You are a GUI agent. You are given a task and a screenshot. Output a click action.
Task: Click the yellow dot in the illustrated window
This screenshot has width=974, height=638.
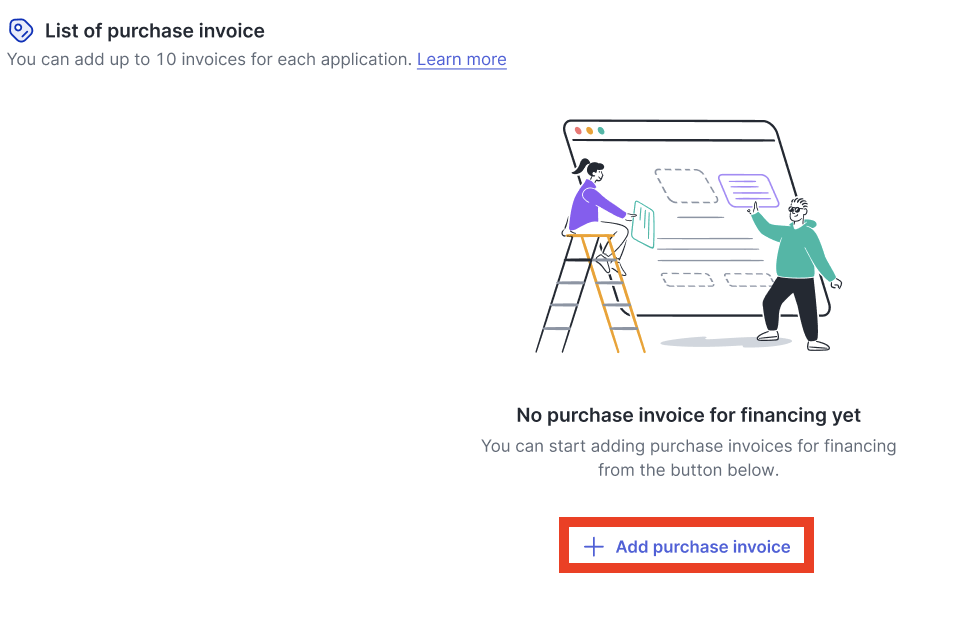point(589,130)
